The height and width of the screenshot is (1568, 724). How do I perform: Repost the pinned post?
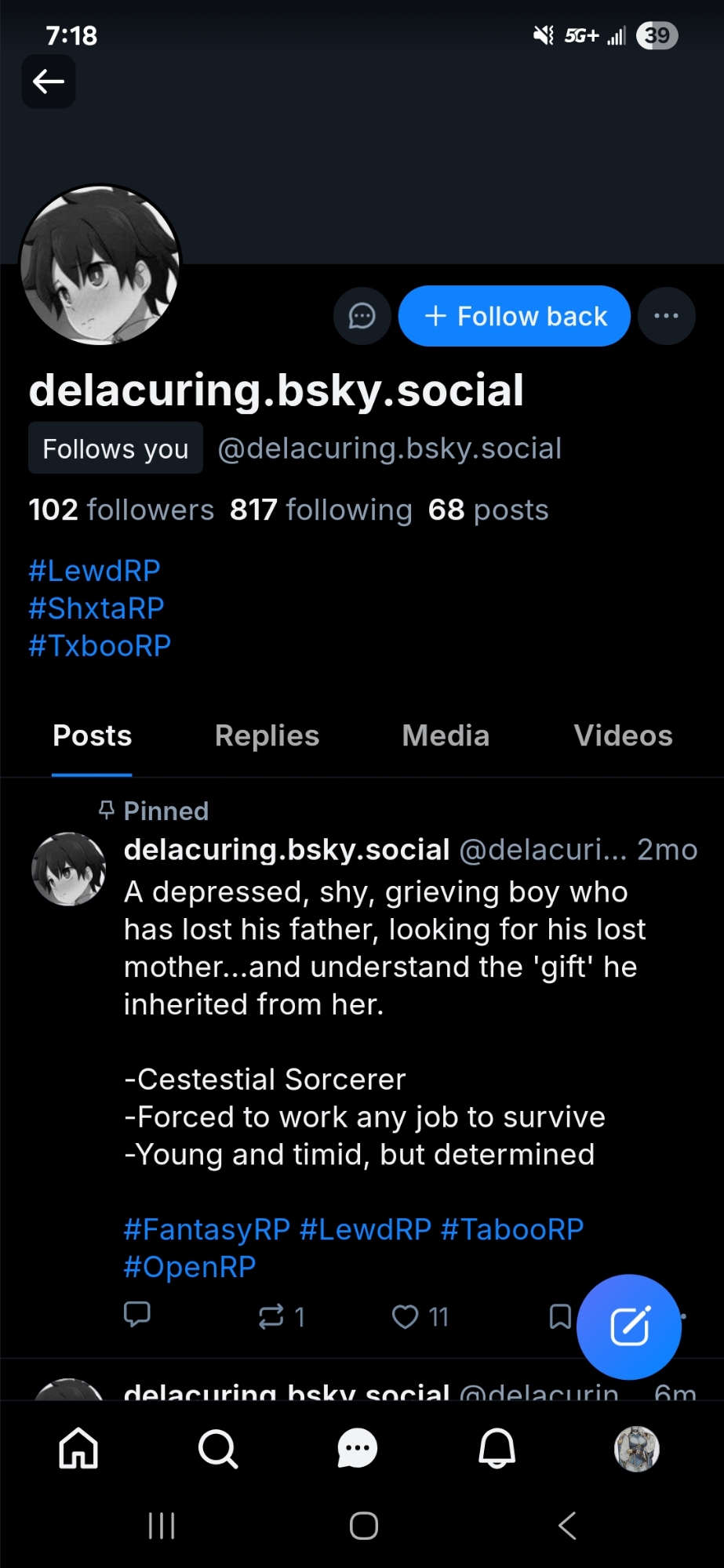[x=271, y=1316]
